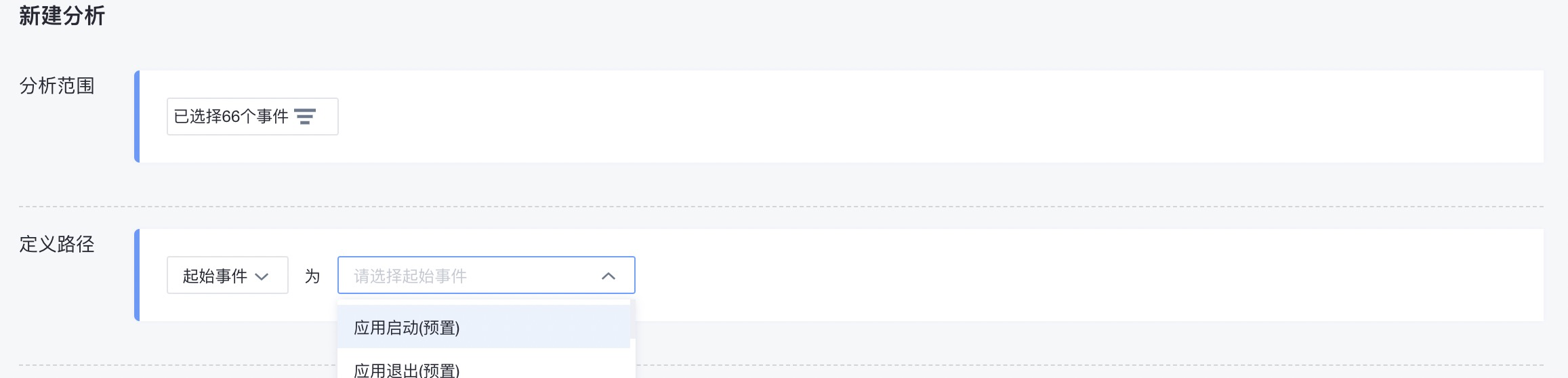Image resolution: width=1568 pixels, height=378 pixels.
Task: Click empty area inside 定义路径 white panel
Action: click(x=1084, y=275)
